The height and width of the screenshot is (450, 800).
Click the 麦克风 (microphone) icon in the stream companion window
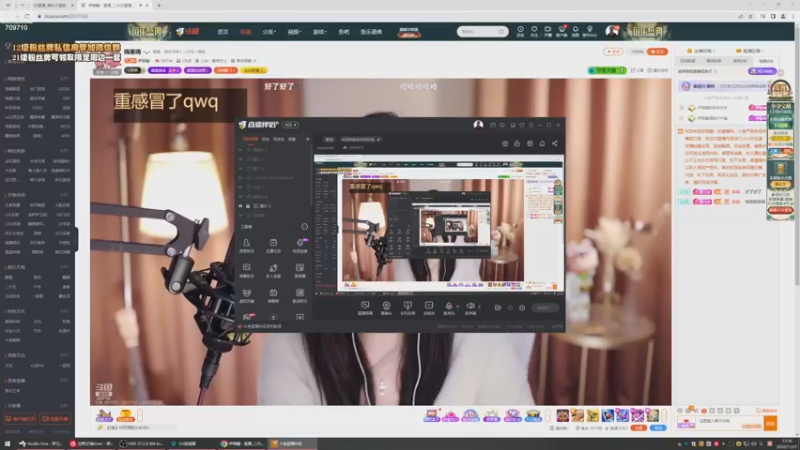pos(448,308)
